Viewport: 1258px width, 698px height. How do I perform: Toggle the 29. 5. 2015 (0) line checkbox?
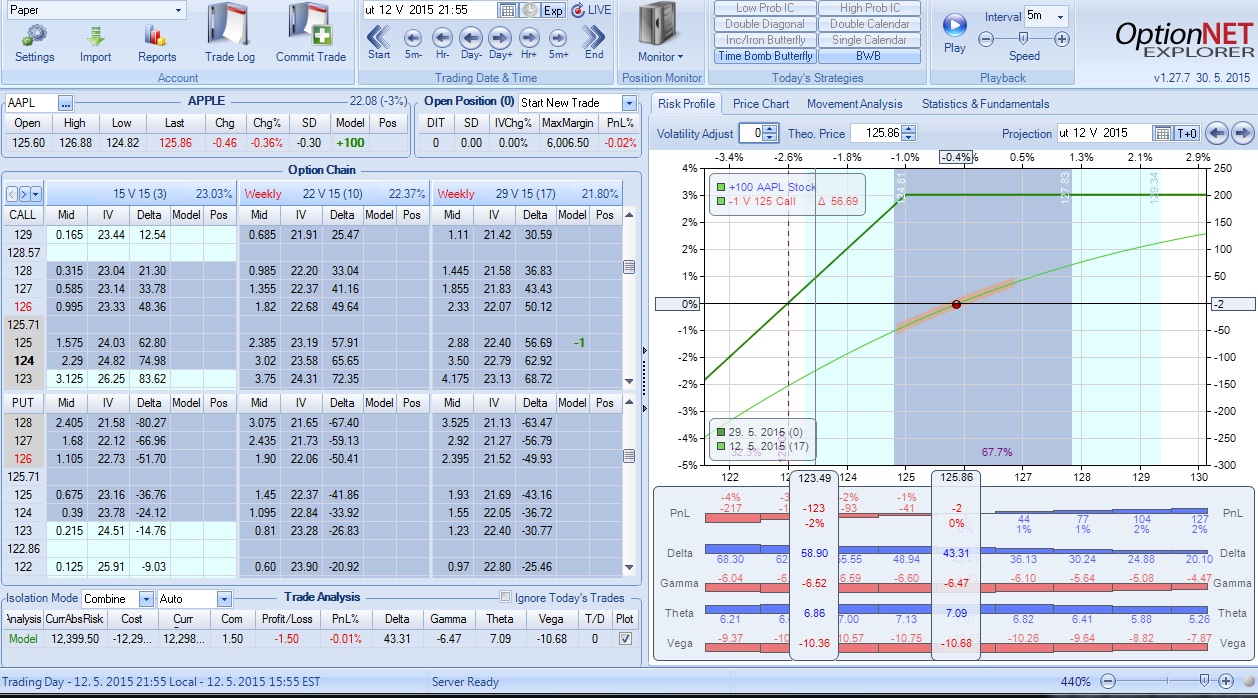(x=721, y=432)
